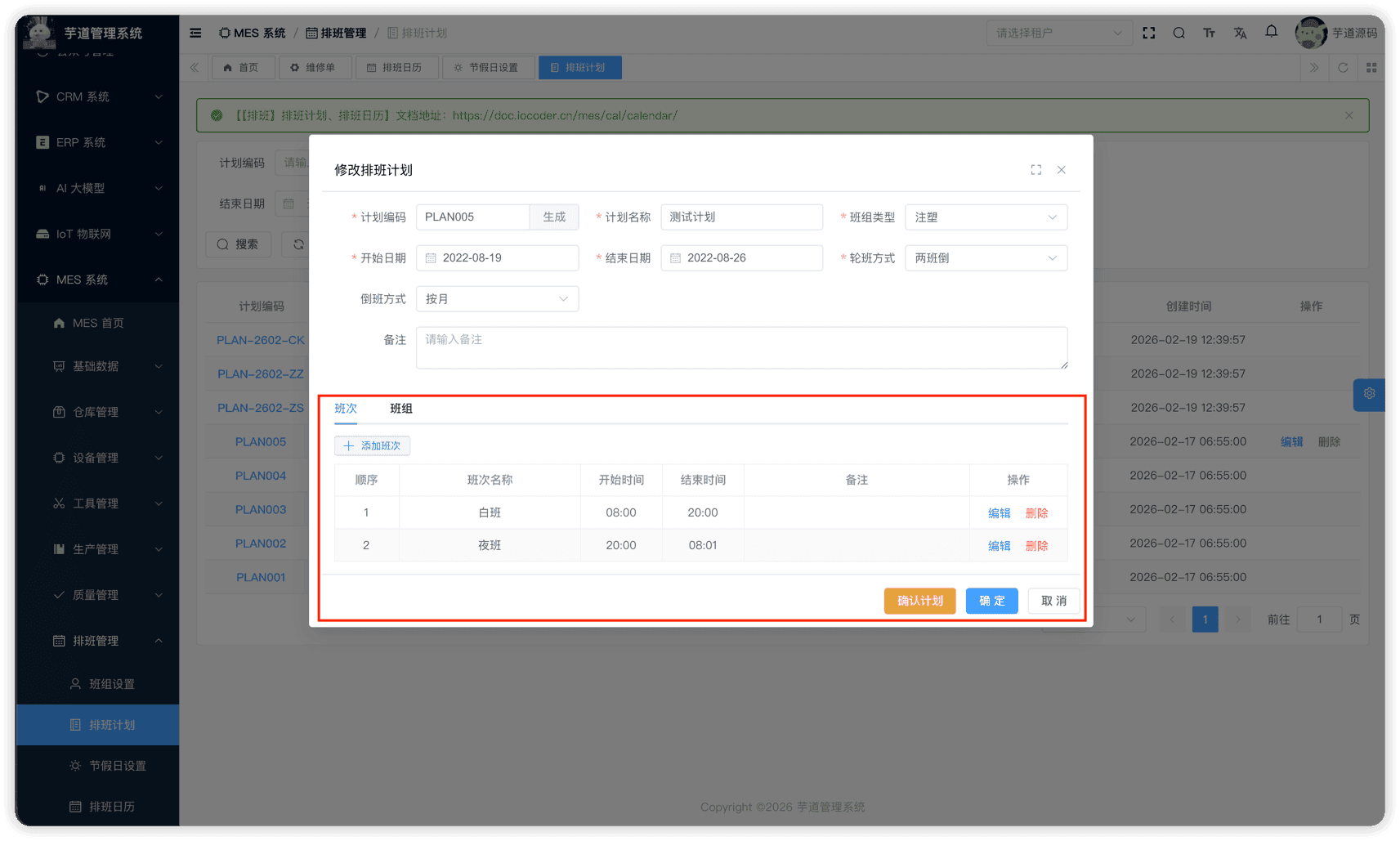
Task: Open the 班组类型 dropdown showing 注塑
Action: [x=986, y=217]
